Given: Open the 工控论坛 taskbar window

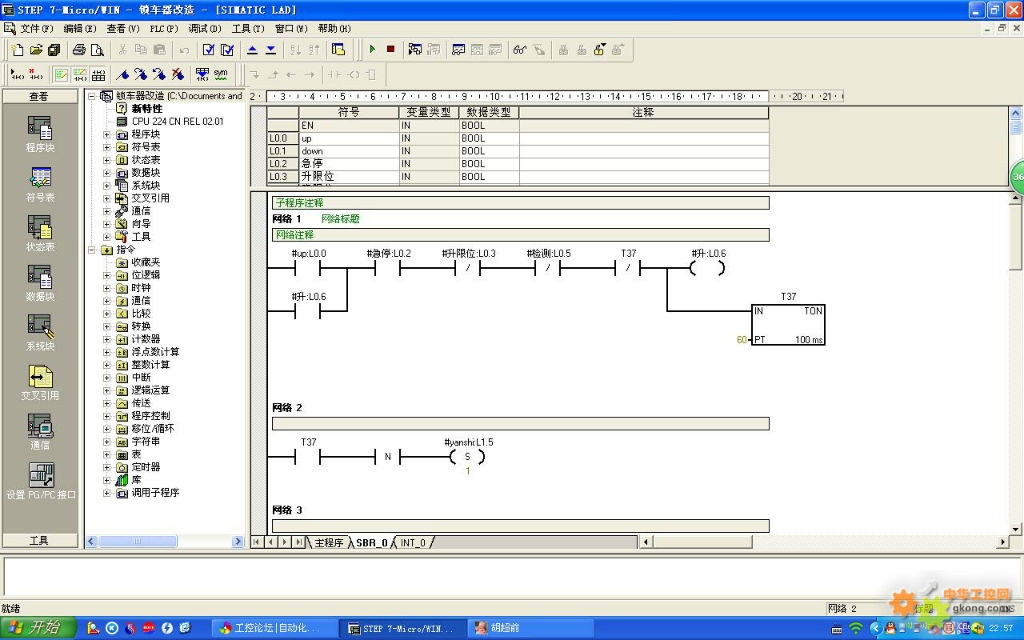Looking at the screenshot, I should tap(272, 628).
